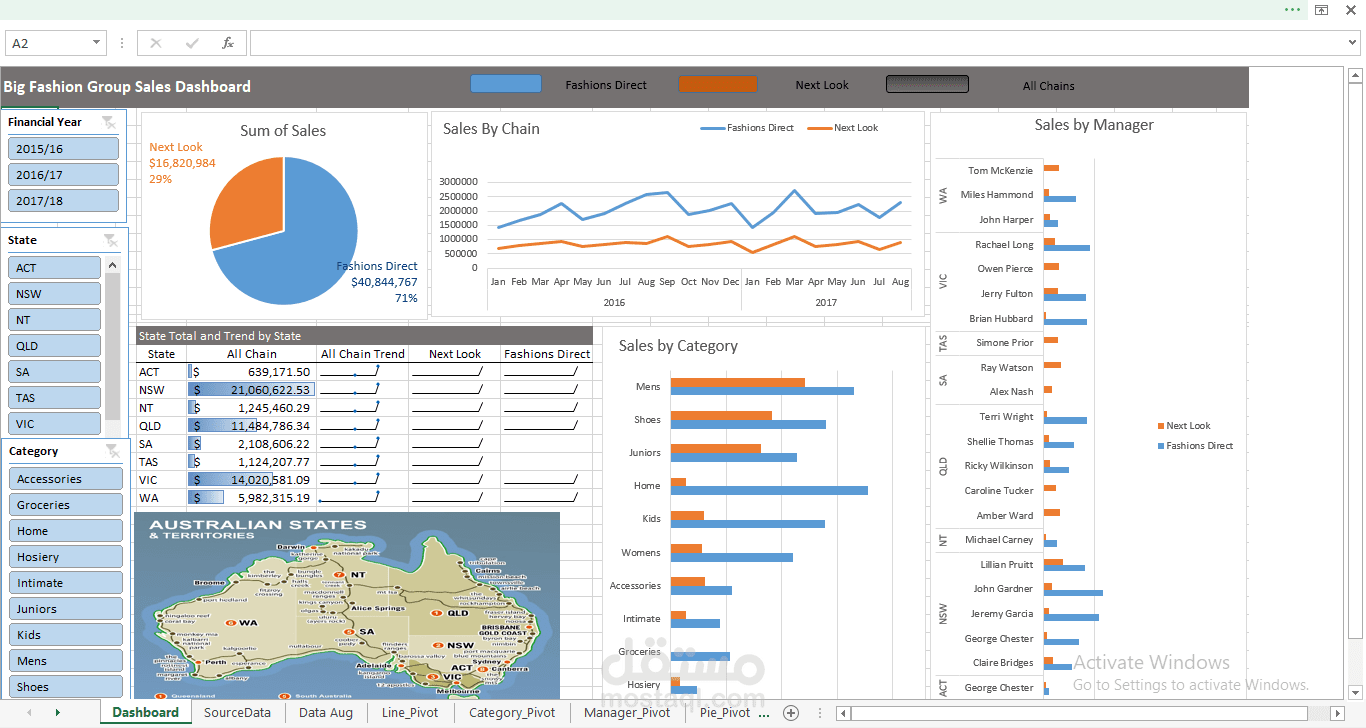Click the formula bar confirm checkmark
1366x728 pixels.
[192, 43]
